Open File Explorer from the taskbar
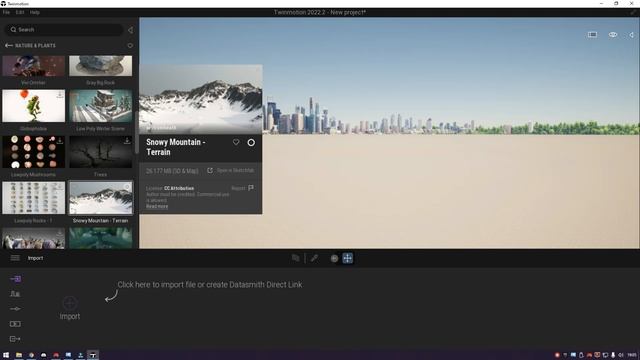This screenshot has height=360, width=640. tap(19, 355)
